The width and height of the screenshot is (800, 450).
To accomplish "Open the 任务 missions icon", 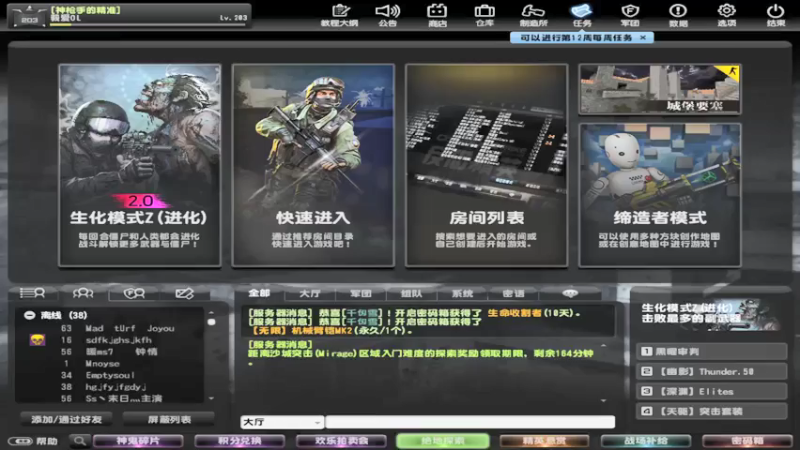I will [x=582, y=15].
